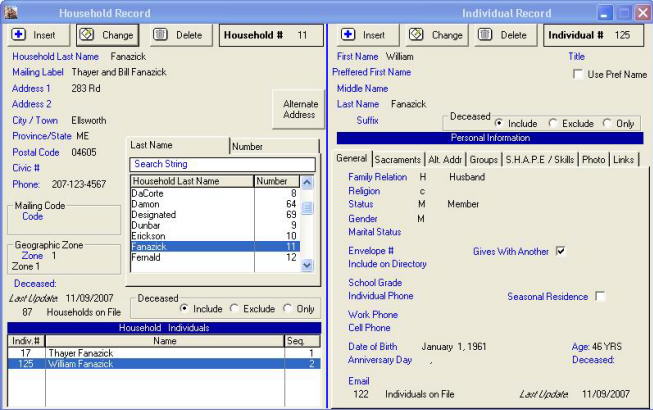Screen dimensions: 653x410
Task: Select Damon in household last name list
Action: click(146, 204)
